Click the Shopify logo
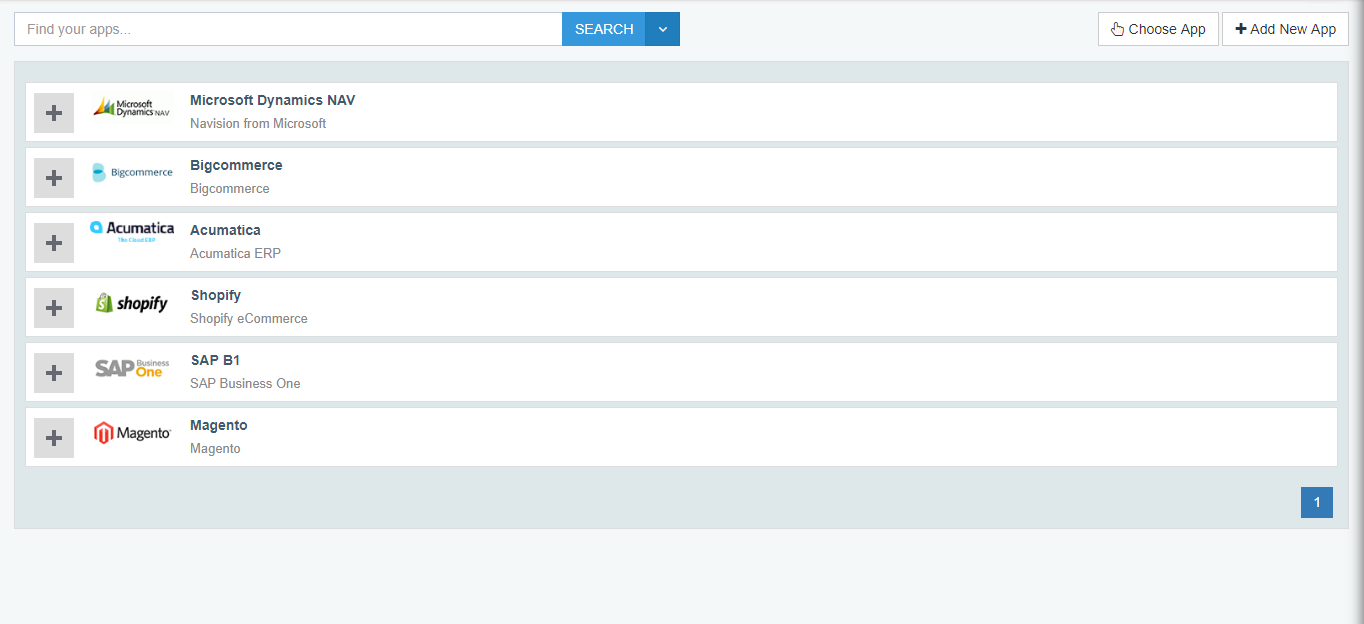1364x624 pixels. tap(131, 302)
